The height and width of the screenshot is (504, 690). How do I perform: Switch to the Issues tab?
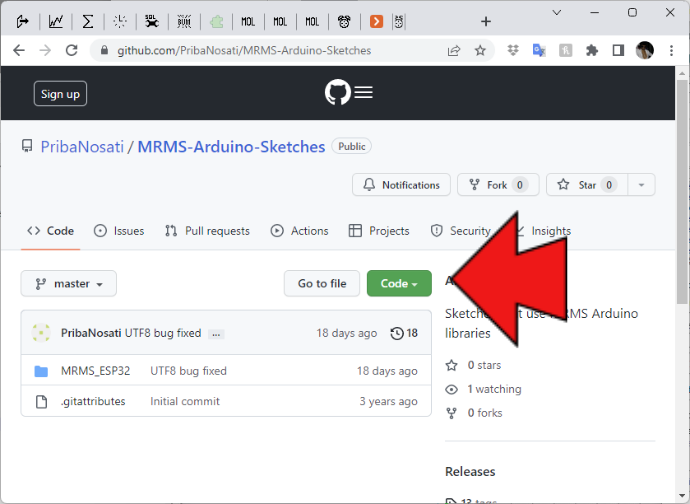tap(119, 231)
